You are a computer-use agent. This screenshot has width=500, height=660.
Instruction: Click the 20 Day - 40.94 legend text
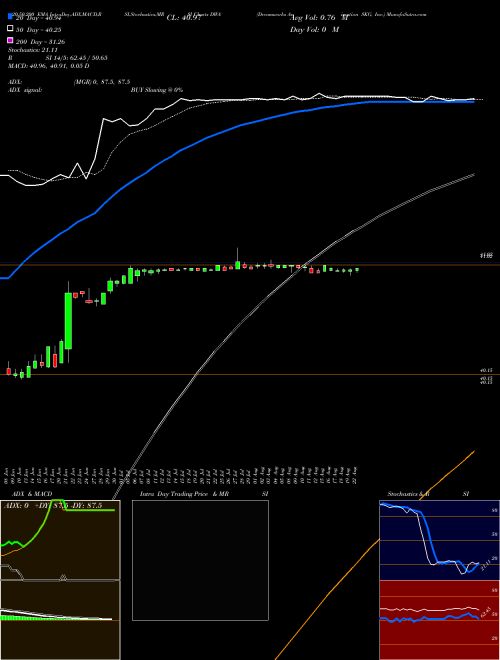[x=41, y=18]
